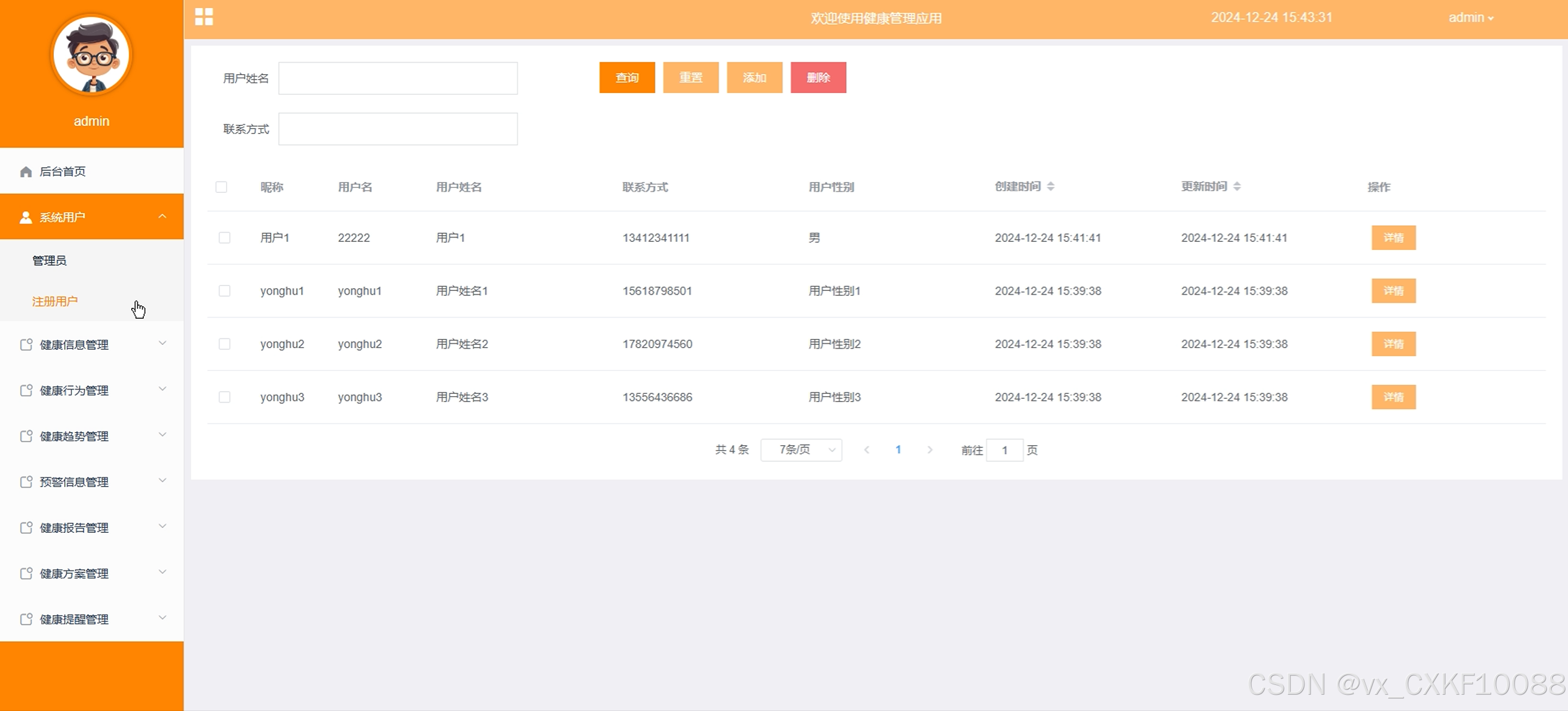The height and width of the screenshot is (711, 1568).
Task: Open the admin dropdown in top bar
Action: pos(1470,17)
